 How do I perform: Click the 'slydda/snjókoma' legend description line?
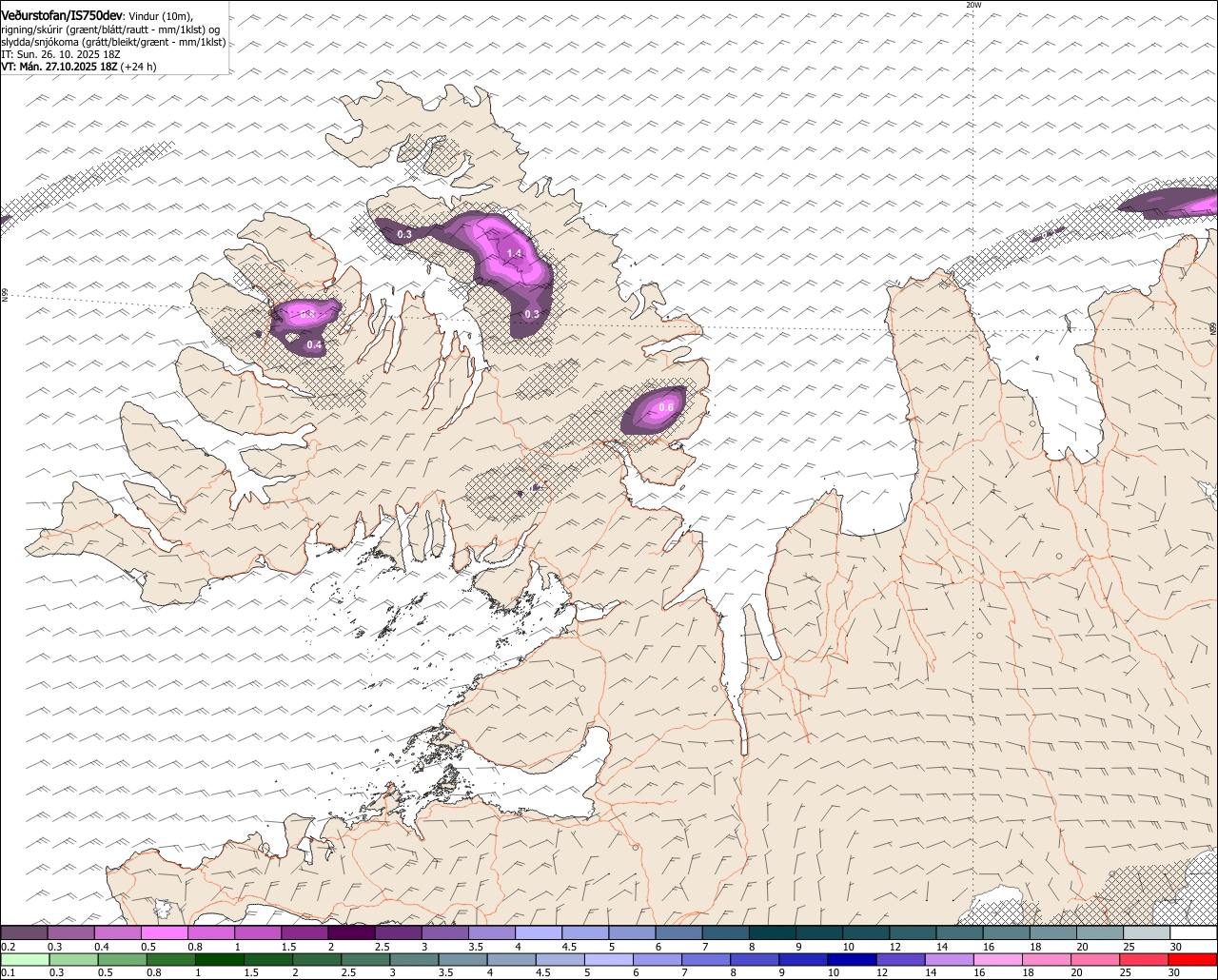point(113,42)
